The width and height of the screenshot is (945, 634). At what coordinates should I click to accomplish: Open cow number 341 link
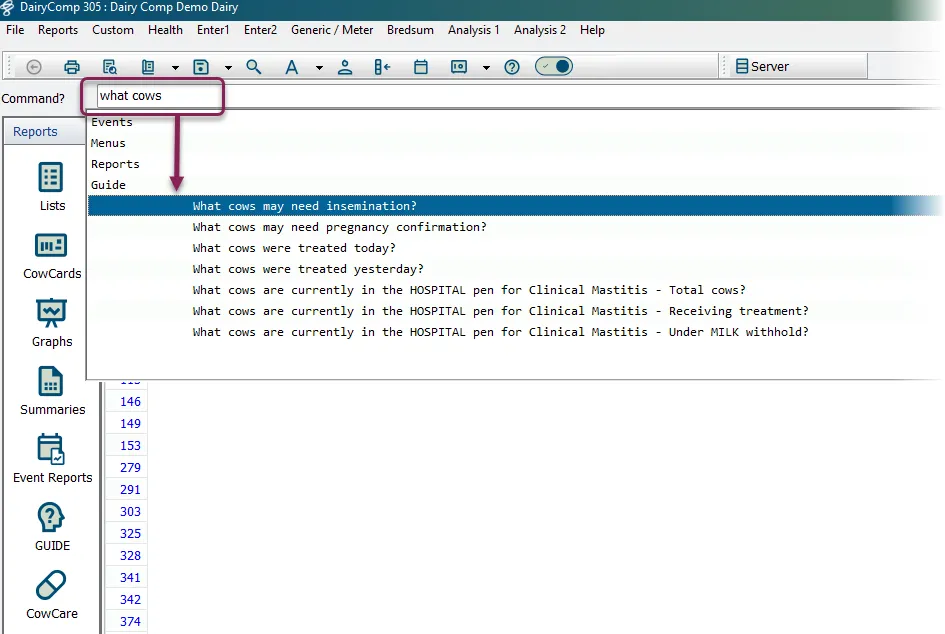[x=130, y=578]
